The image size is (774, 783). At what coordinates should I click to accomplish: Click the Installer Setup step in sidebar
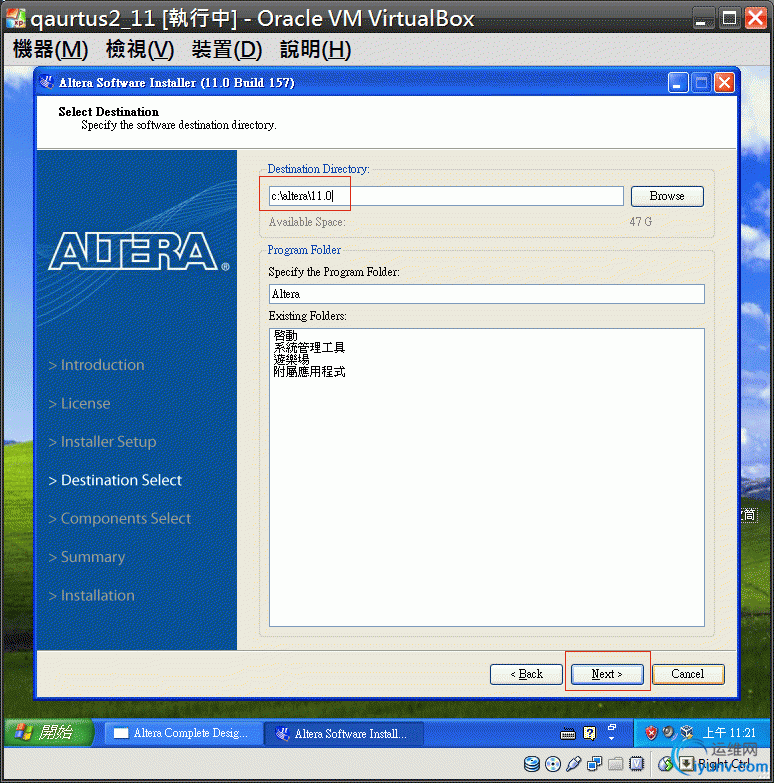click(x=102, y=442)
